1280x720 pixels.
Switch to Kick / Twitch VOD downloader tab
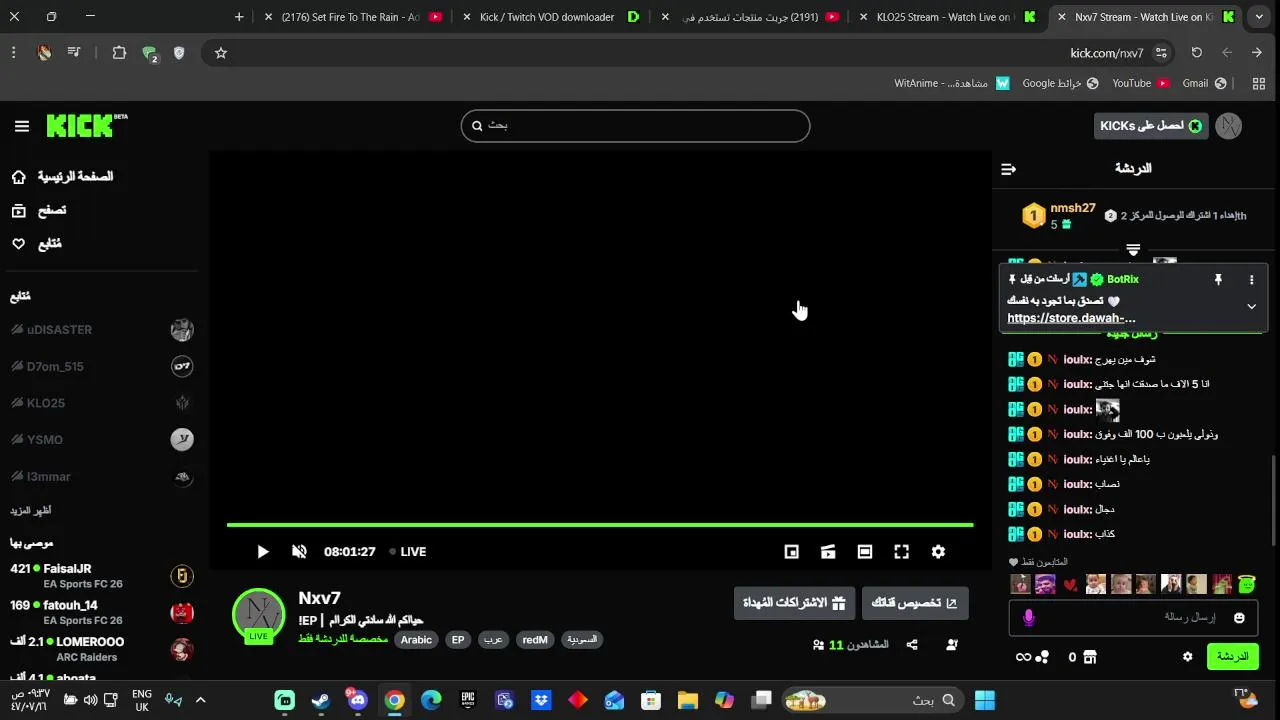click(x=550, y=17)
